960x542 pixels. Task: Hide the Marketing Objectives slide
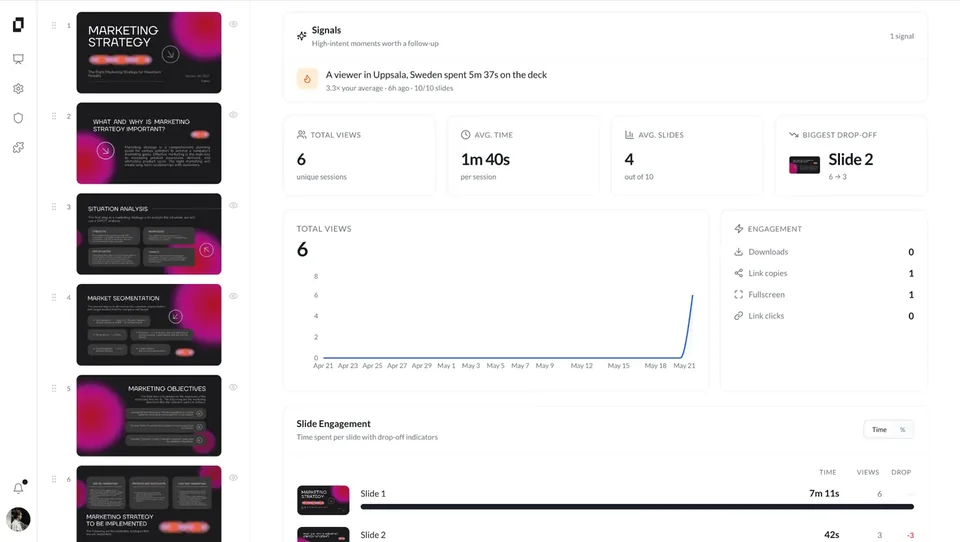233,387
